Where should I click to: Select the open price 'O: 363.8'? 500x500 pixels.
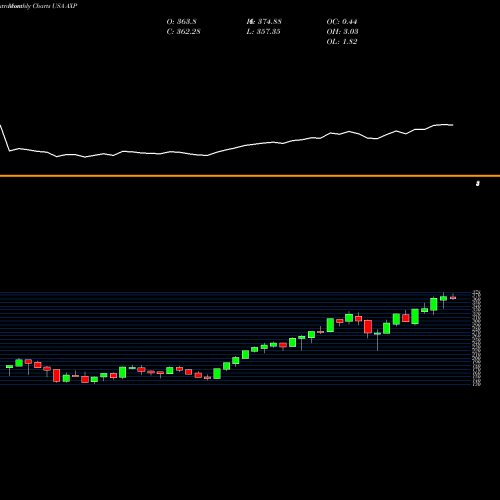click(181, 22)
